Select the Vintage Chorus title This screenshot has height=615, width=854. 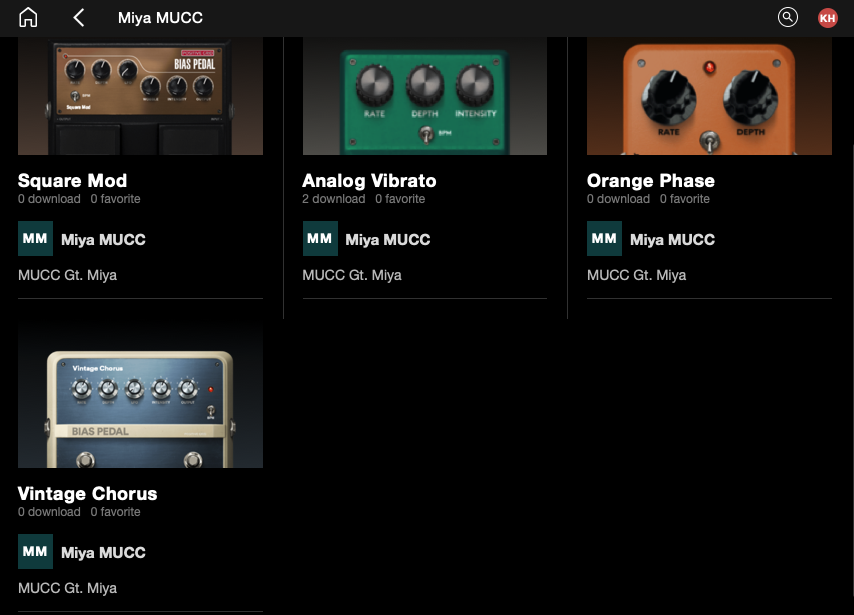point(88,493)
